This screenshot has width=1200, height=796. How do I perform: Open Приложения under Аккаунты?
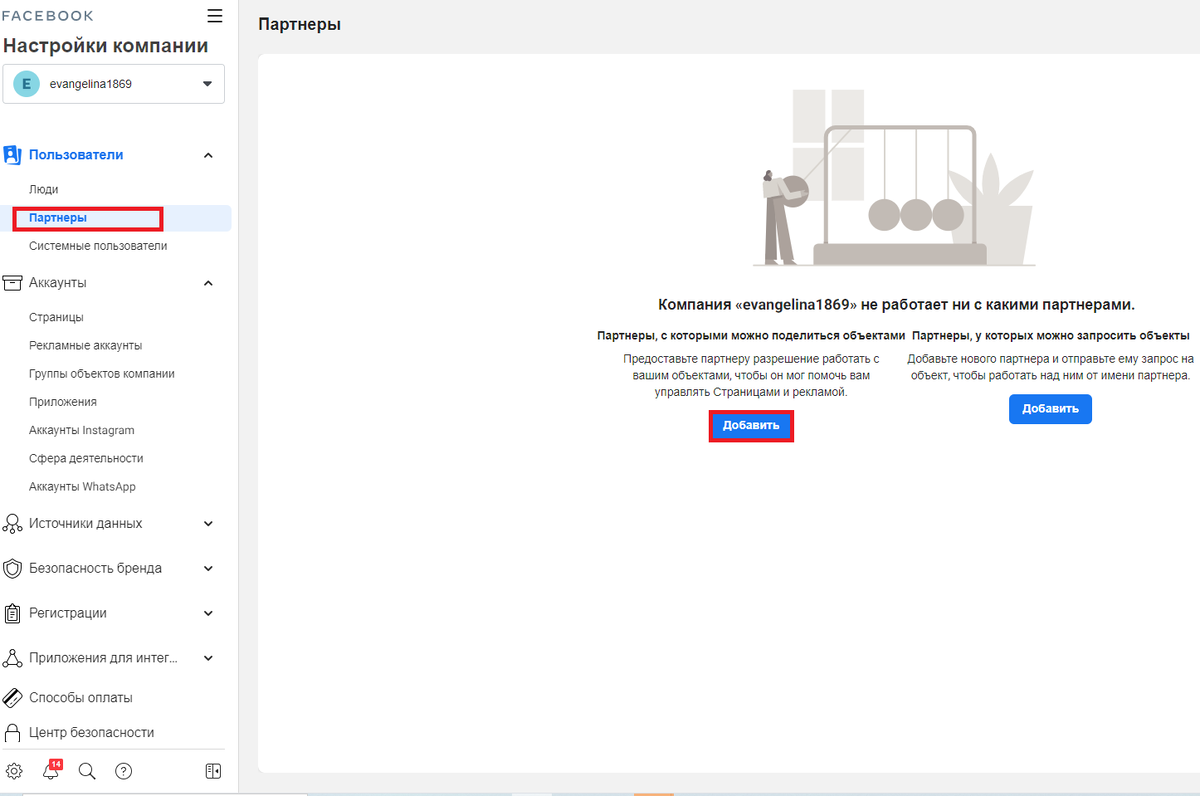(x=63, y=401)
